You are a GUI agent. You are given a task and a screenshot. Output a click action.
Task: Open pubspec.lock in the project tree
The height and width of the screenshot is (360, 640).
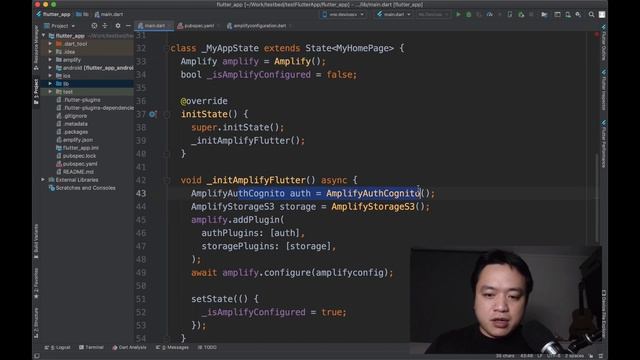pos(80,156)
